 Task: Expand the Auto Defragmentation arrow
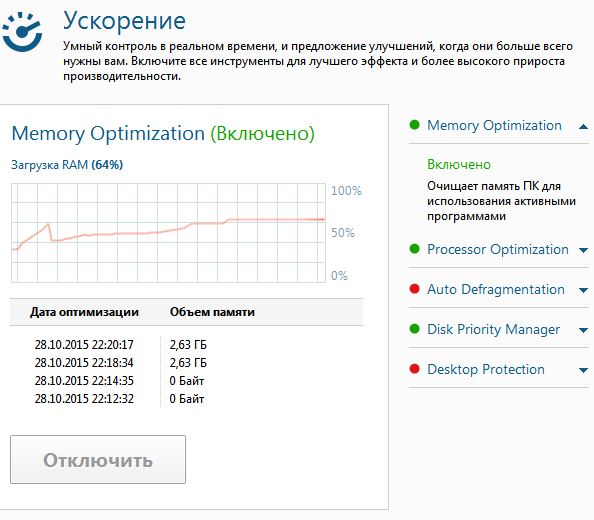click(583, 290)
